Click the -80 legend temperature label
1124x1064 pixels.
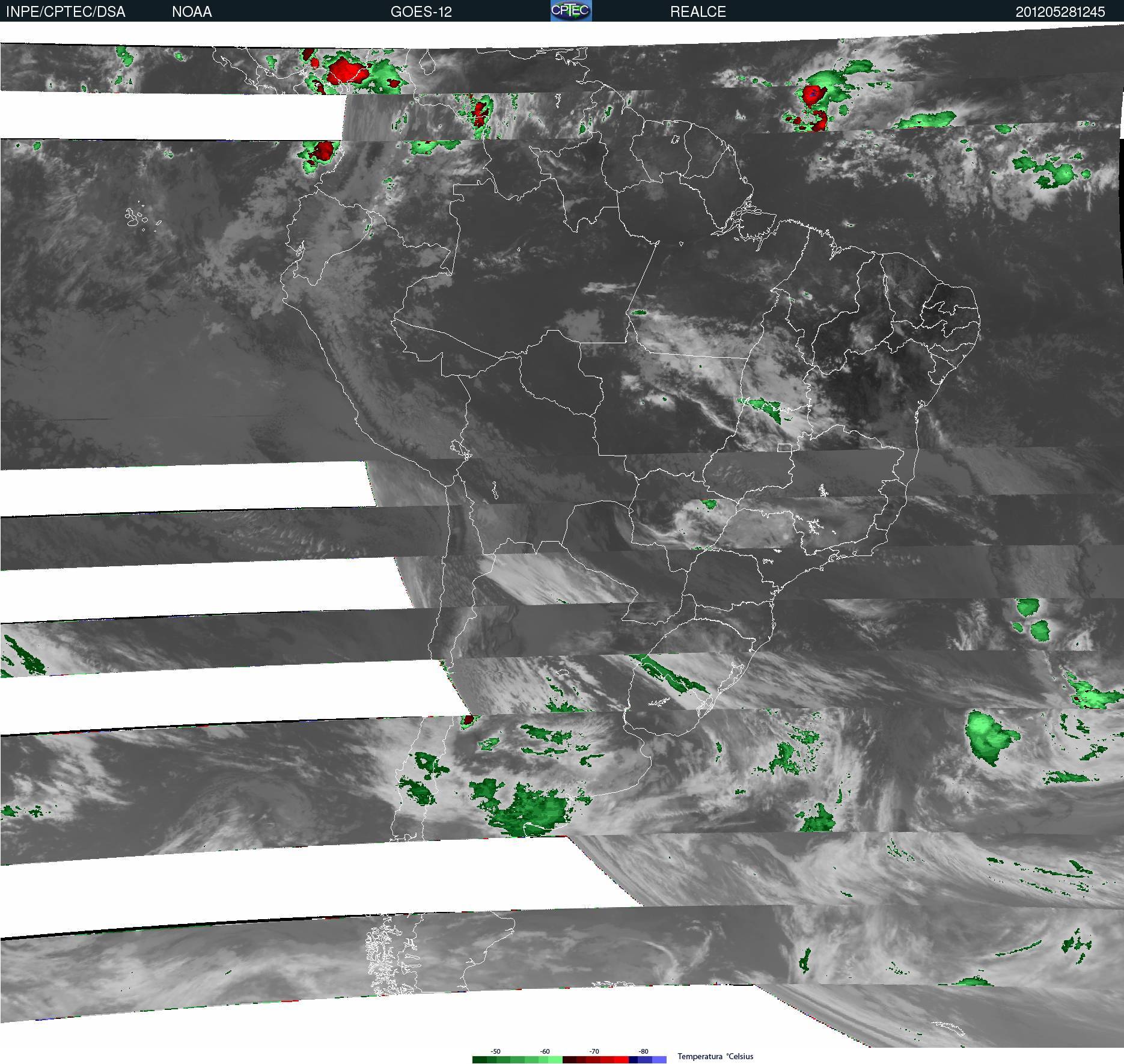643,1051
